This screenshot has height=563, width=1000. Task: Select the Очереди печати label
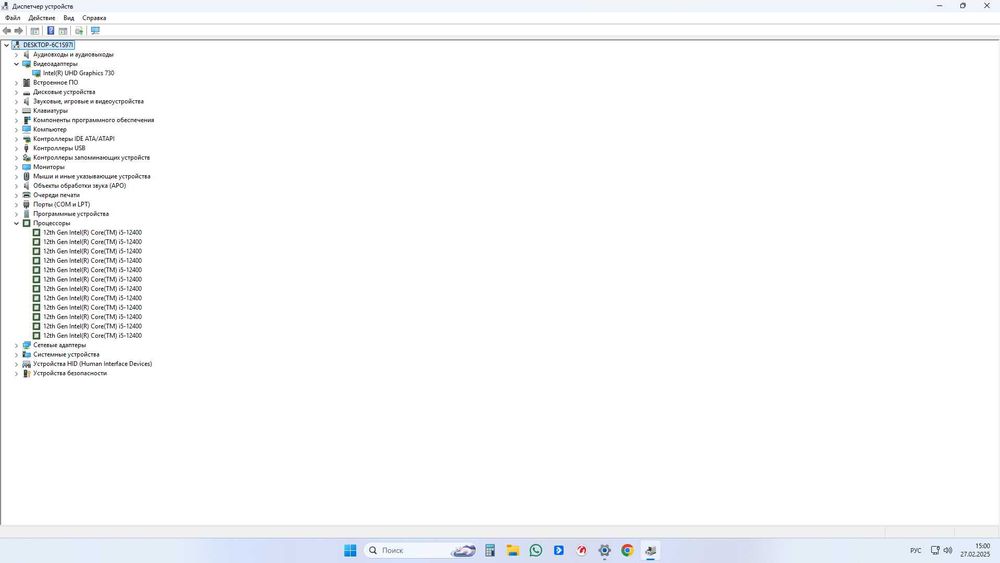pos(56,195)
